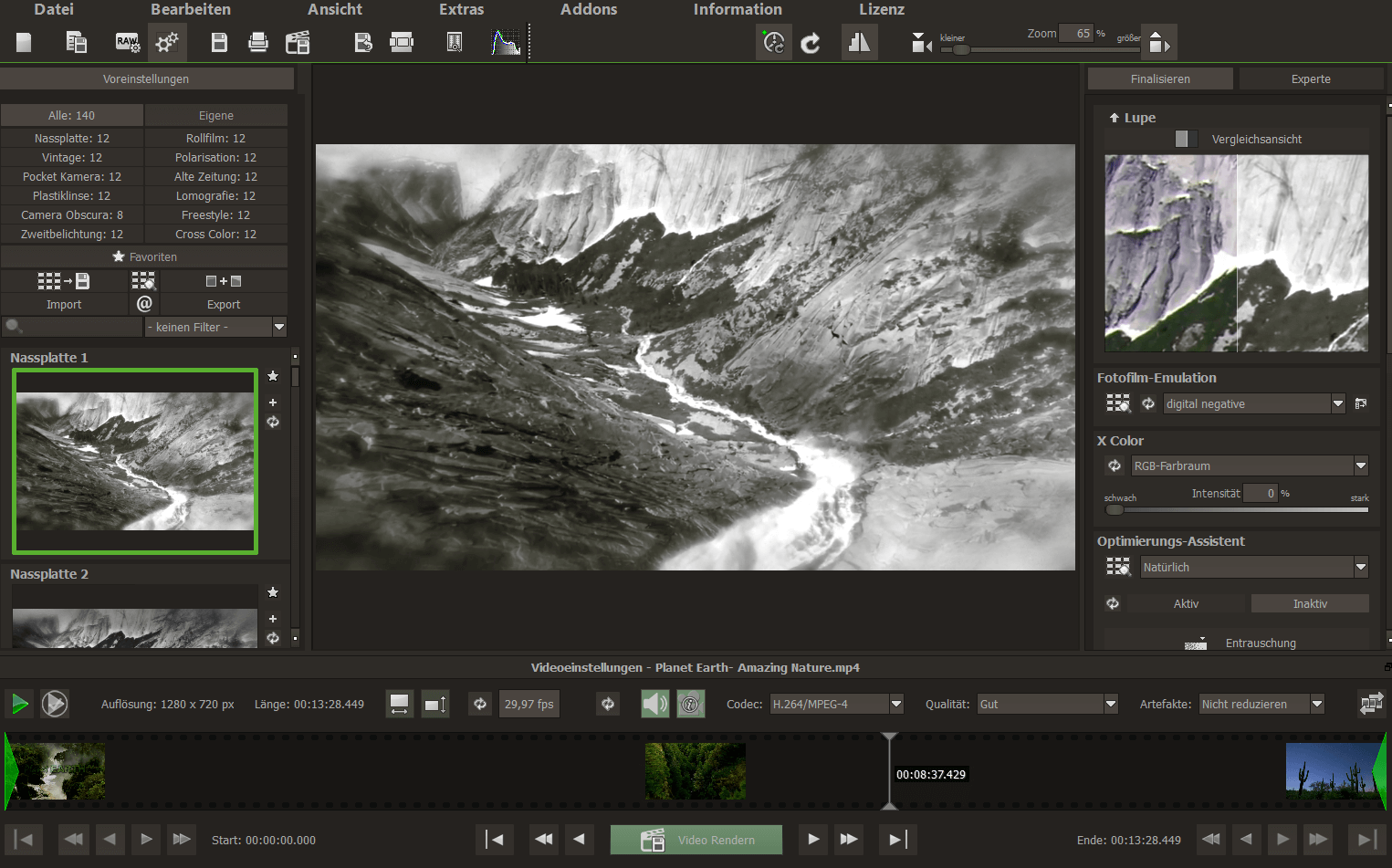The width and height of the screenshot is (1392, 868).
Task: Click the timed-recalculation clock icon
Action: 774,42
